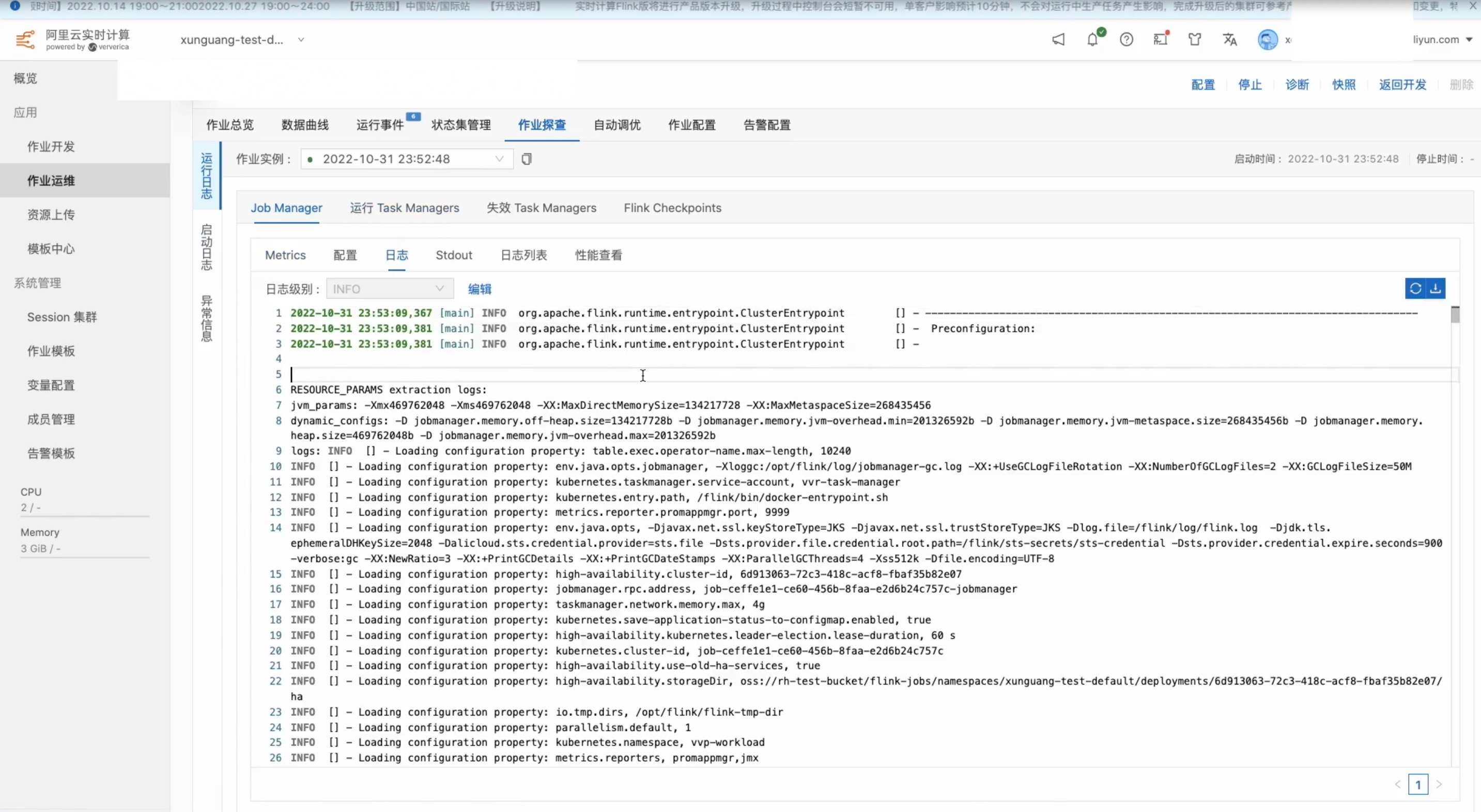Click the help question mark icon

pos(1127,40)
